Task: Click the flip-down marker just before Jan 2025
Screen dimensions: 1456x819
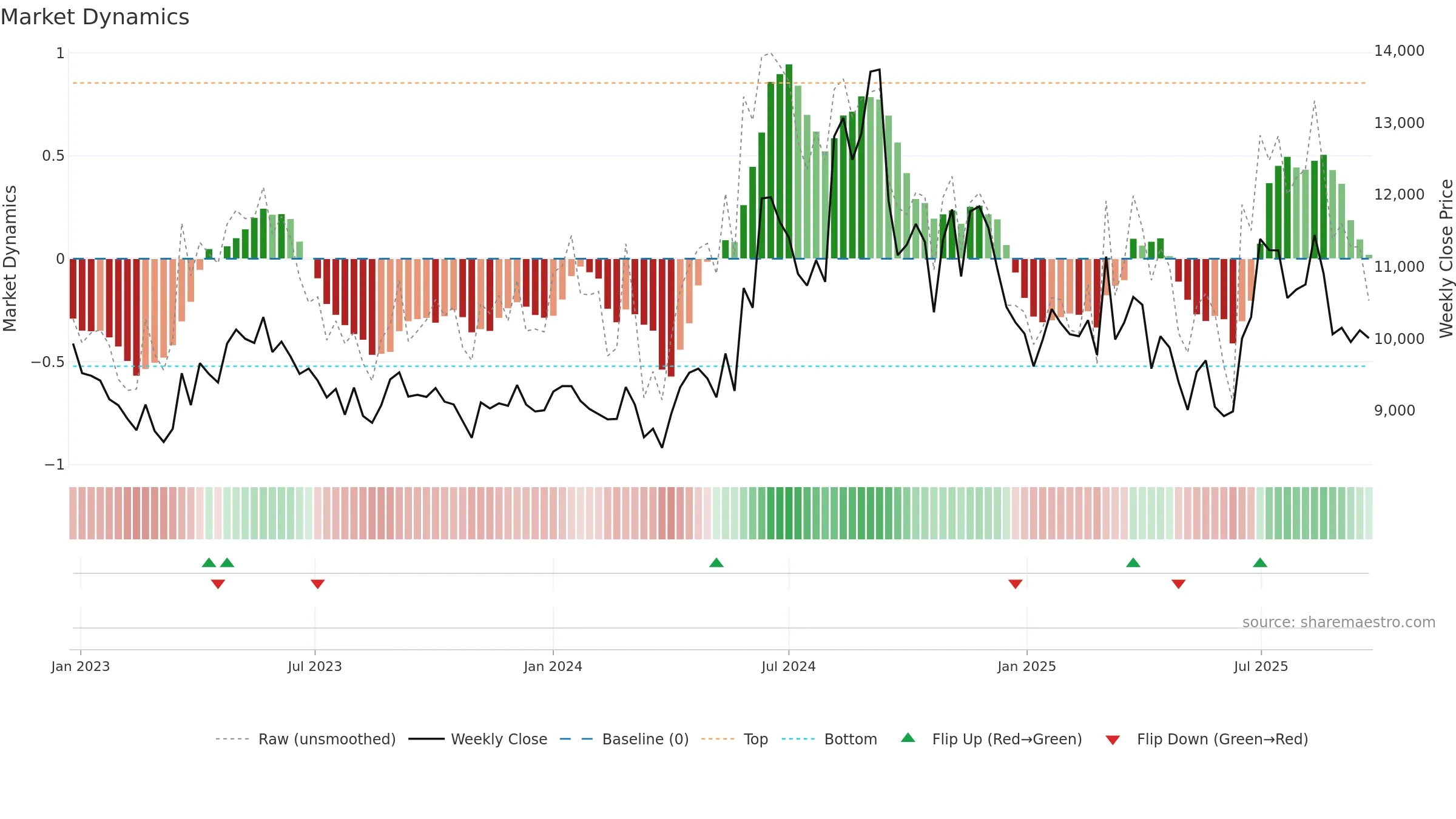Action: click(x=1016, y=584)
